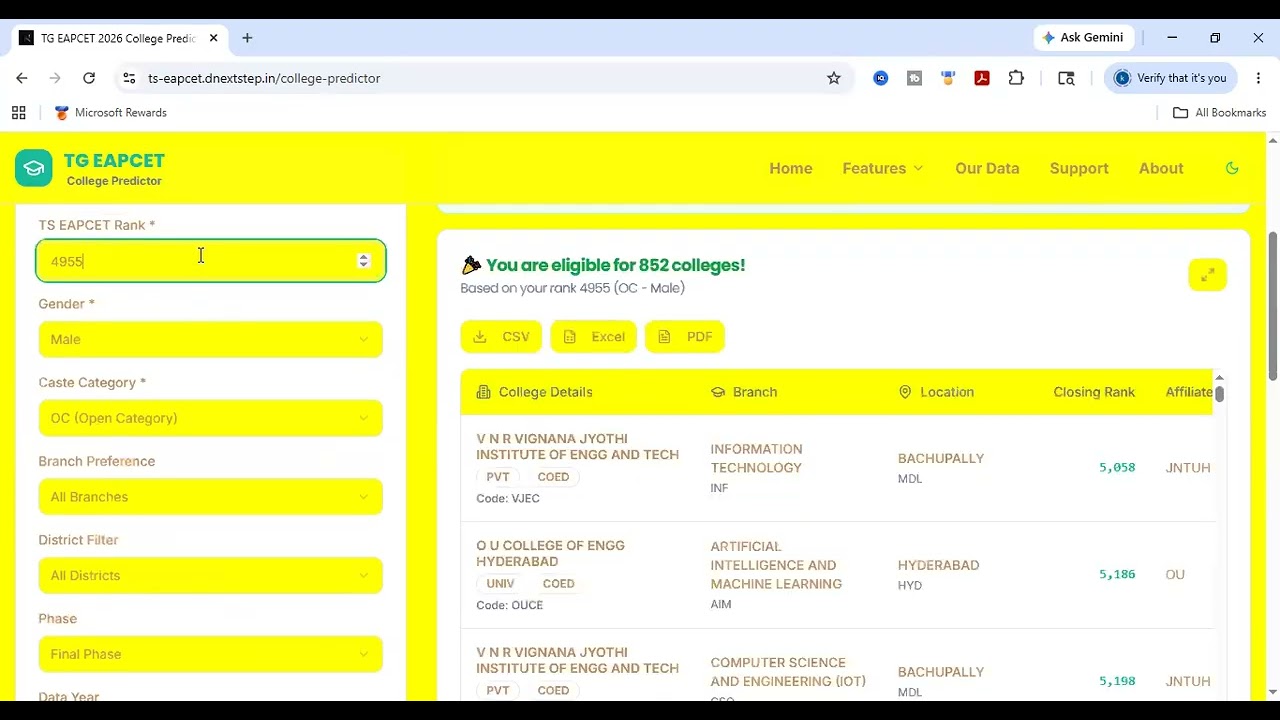
Task: Download results as PDF
Action: 685,337
